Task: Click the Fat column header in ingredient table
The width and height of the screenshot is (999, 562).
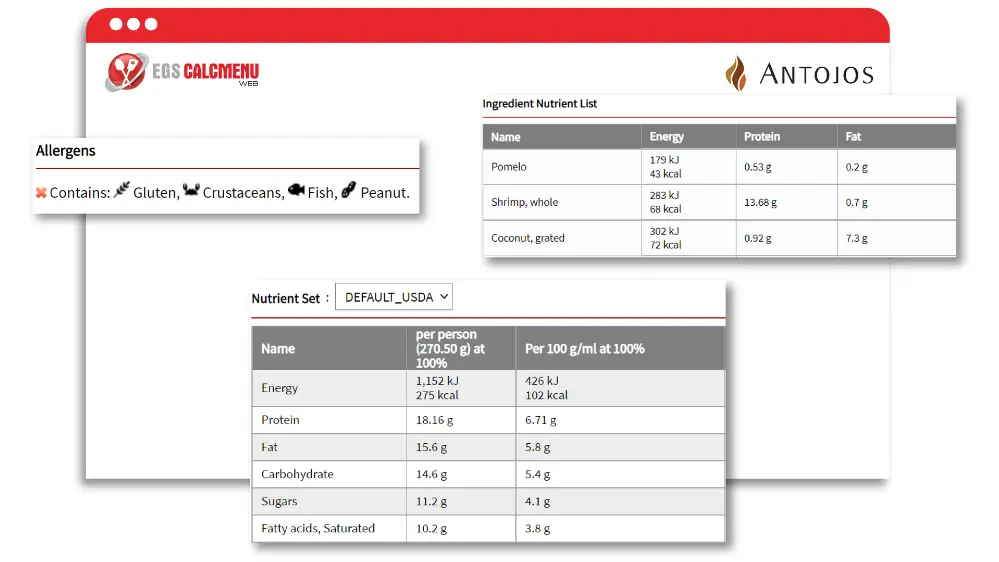Action: [853, 136]
